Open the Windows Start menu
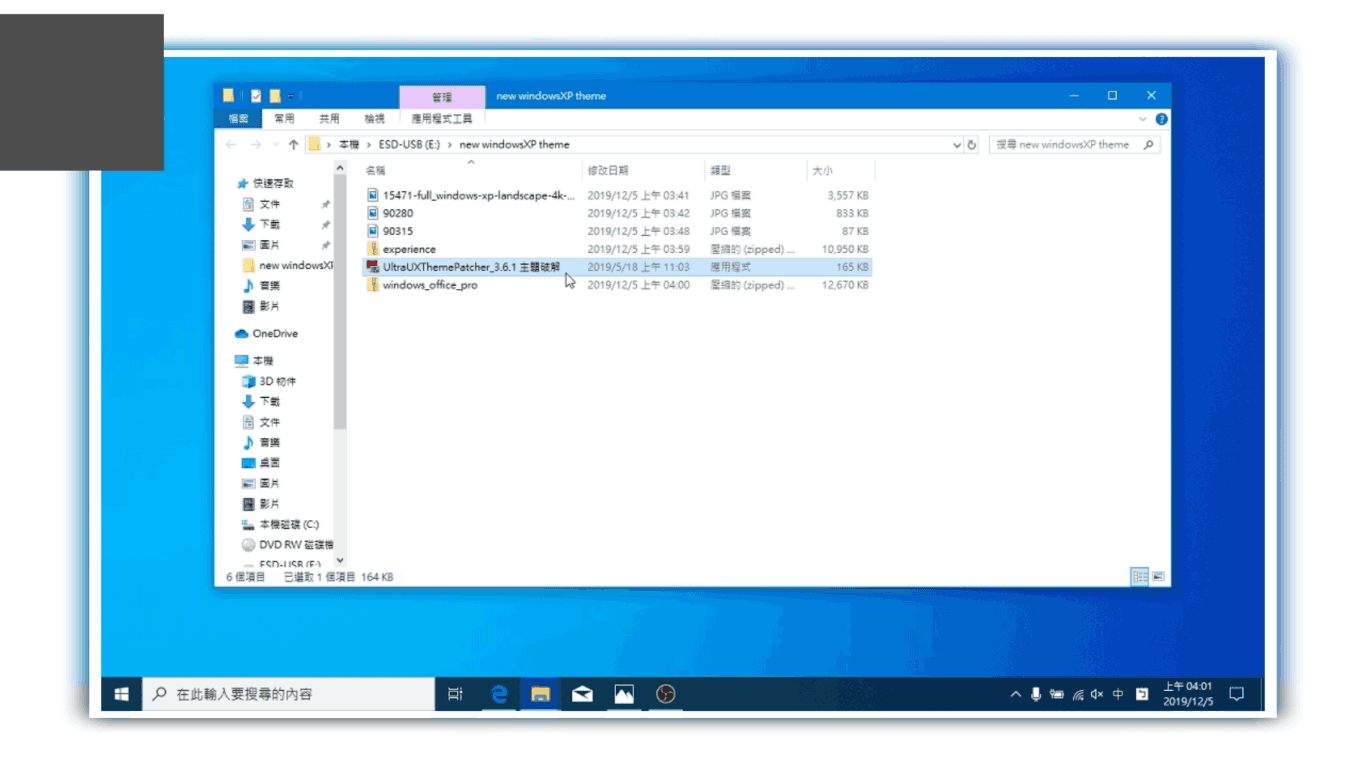Image resolution: width=1366 pixels, height=768 pixels. coord(122,694)
